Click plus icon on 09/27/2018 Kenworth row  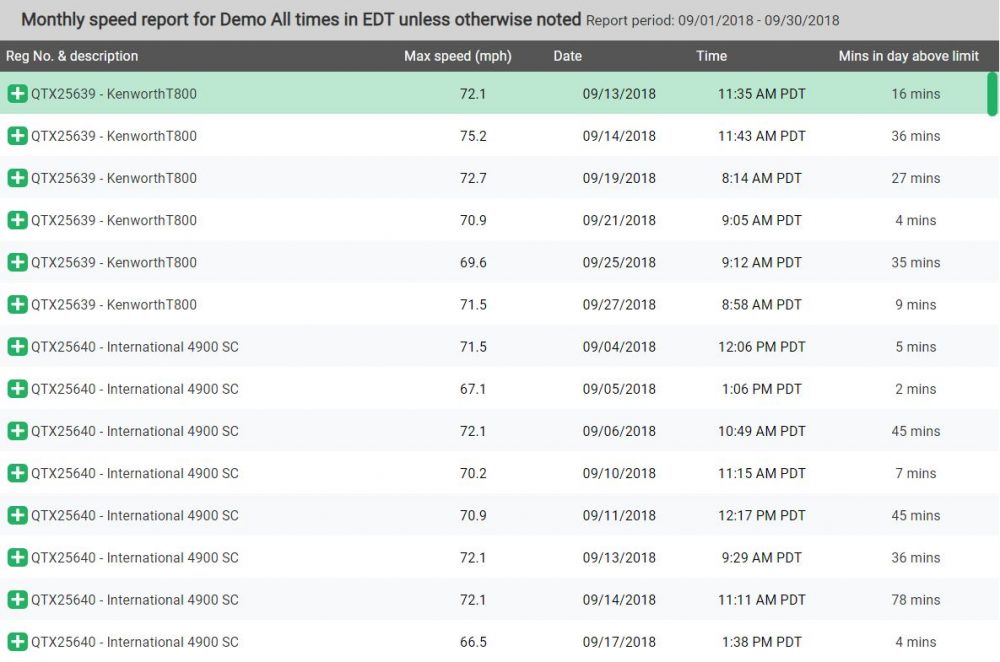[x=17, y=304]
